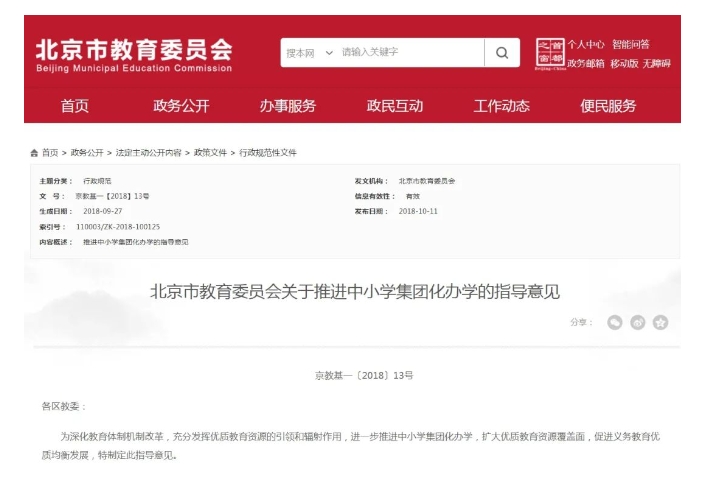
Task: Click the 首都之窗 seal logo
Action: [550, 54]
